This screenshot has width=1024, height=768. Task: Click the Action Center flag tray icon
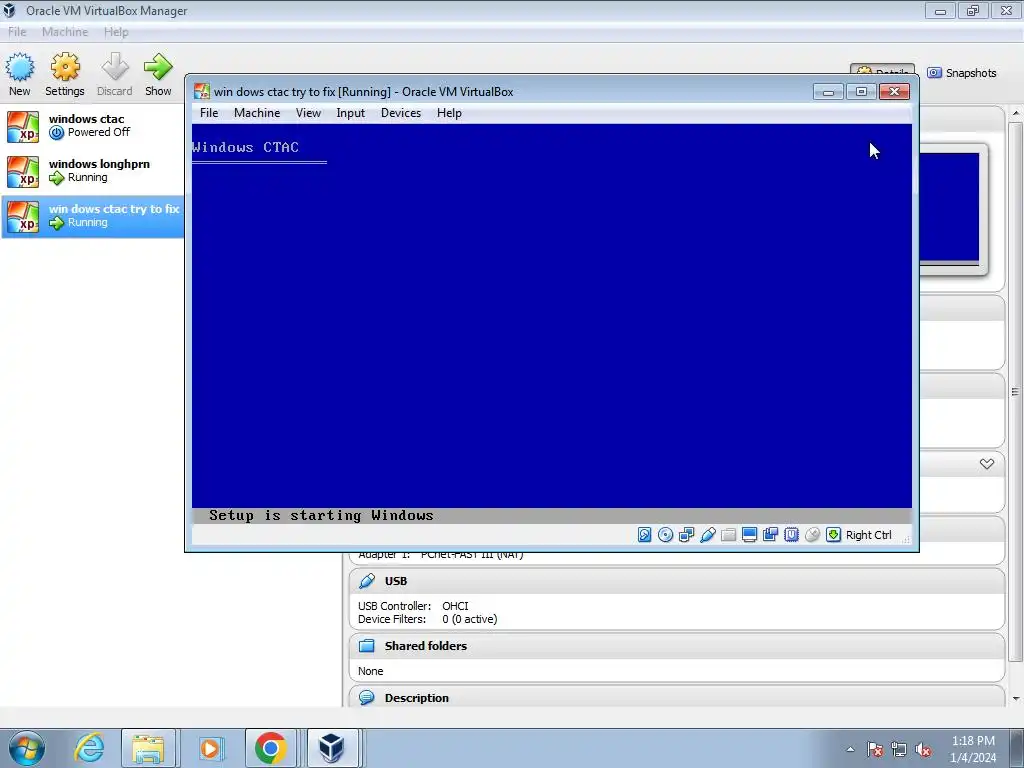point(875,750)
